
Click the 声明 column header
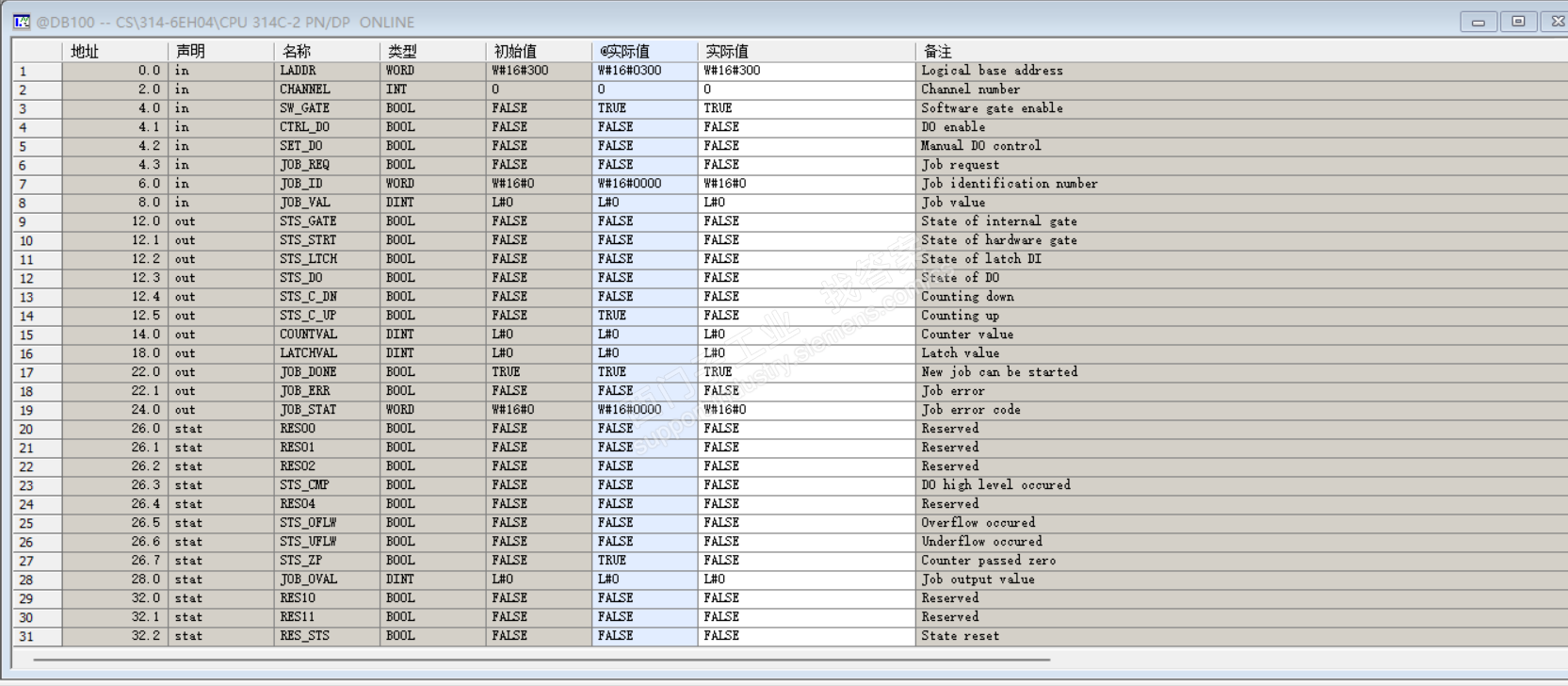pyautogui.click(x=221, y=51)
